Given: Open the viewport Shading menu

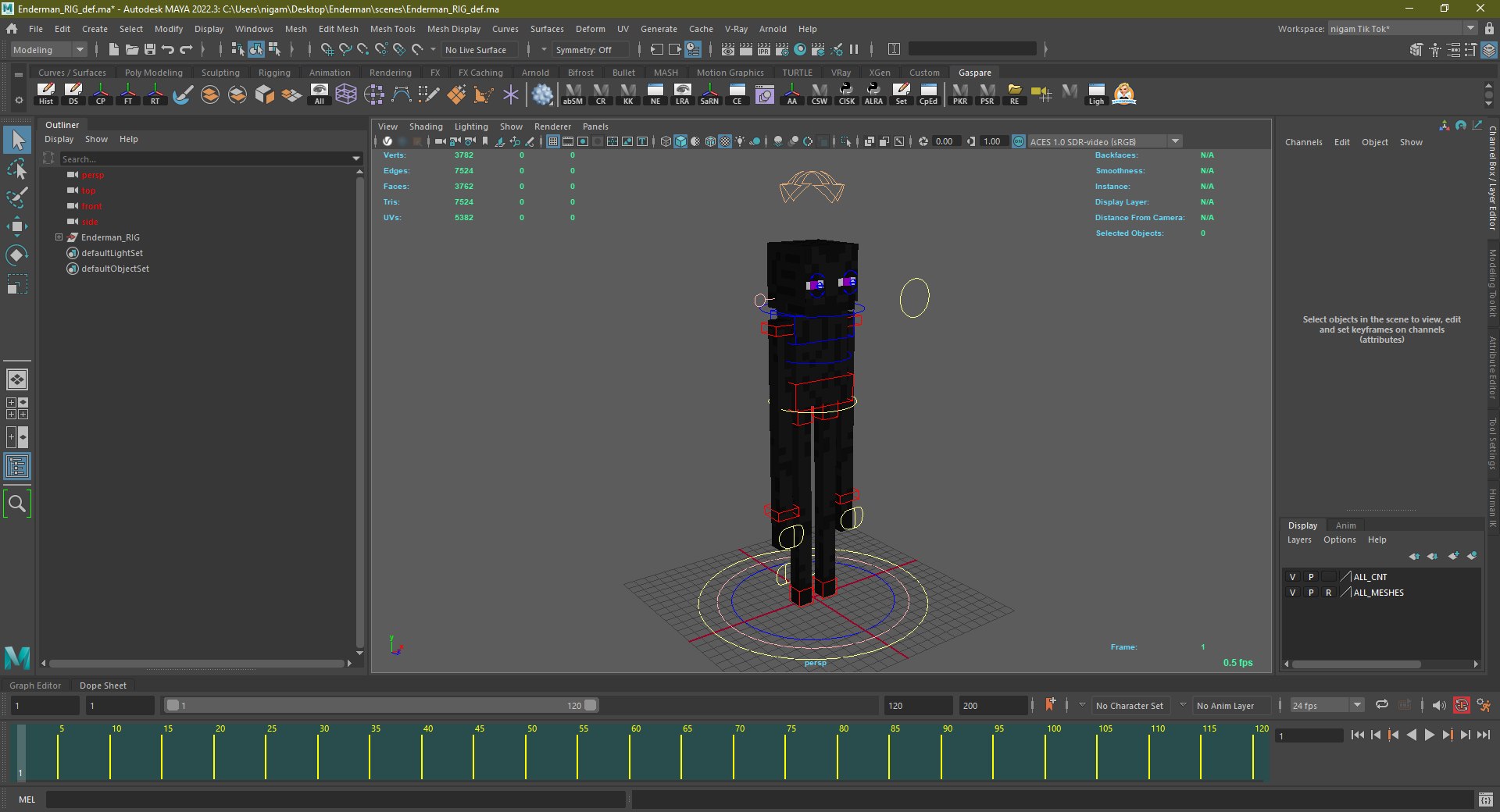Looking at the screenshot, I should tap(426, 126).
